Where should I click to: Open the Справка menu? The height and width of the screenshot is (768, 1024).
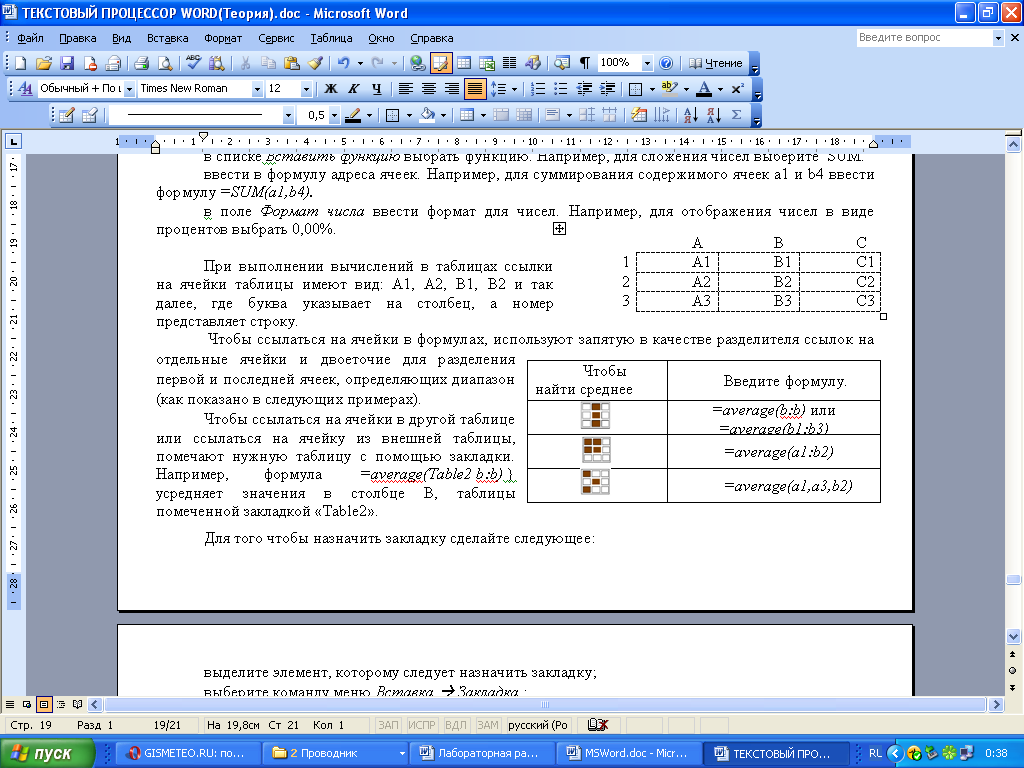[432, 38]
